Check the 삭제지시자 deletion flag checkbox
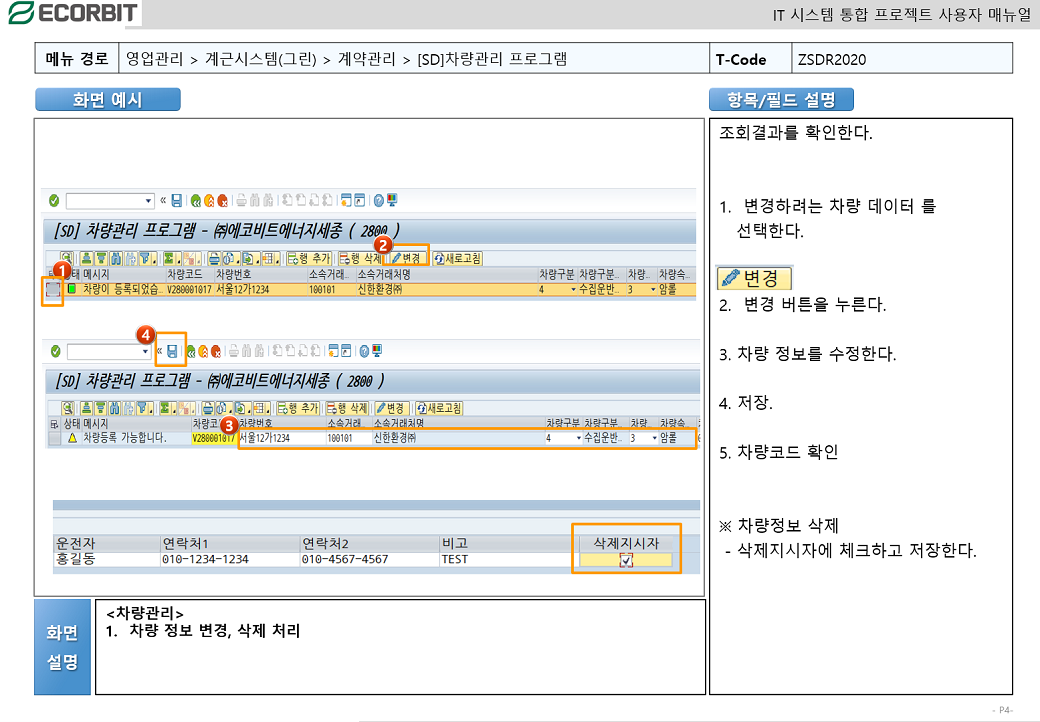Screen dimensions: 1040x722 pyautogui.click(x=626, y=560)
